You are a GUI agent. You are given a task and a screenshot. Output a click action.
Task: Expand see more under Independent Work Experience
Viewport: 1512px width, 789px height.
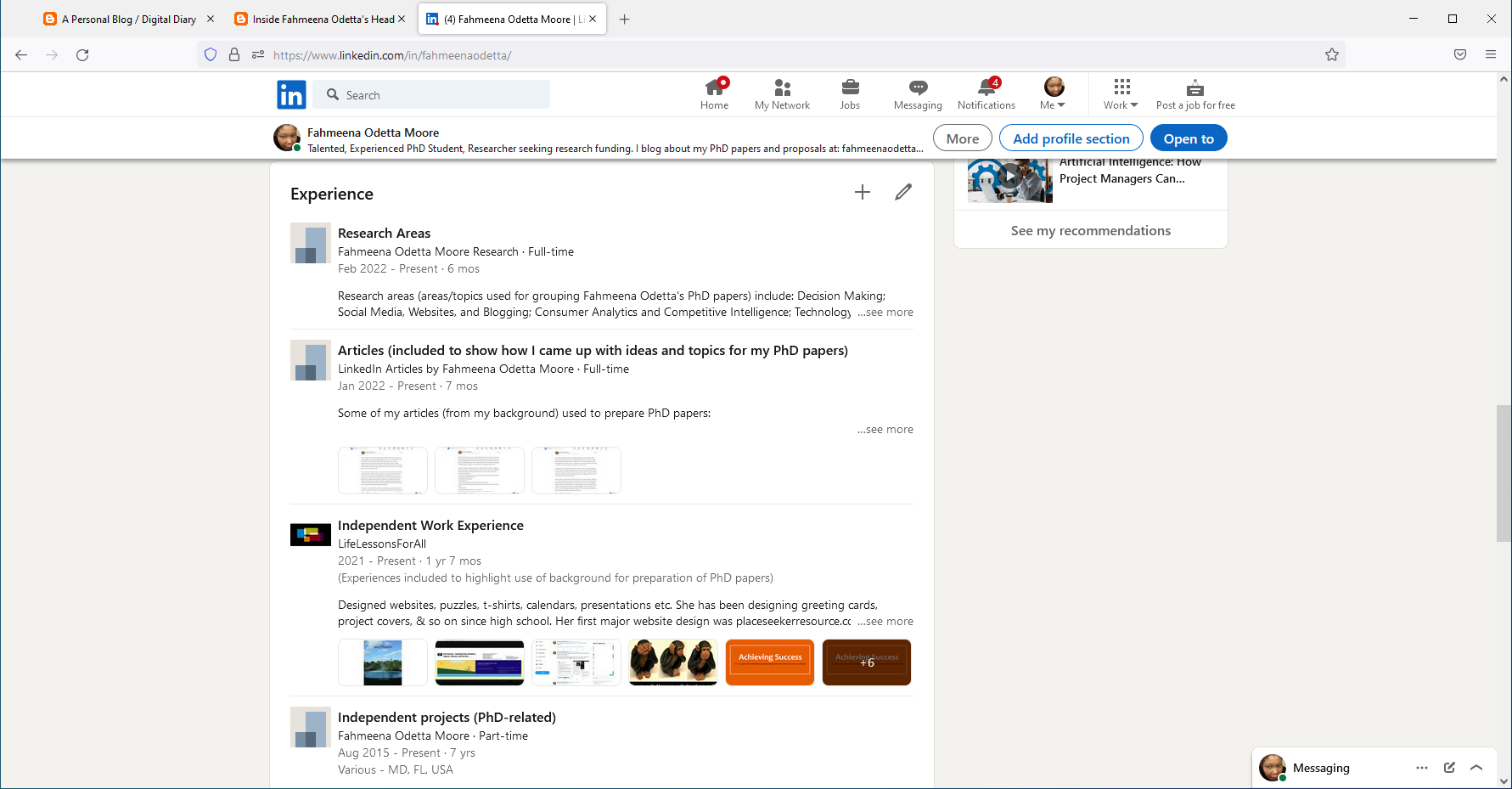(x=885, y=622)
